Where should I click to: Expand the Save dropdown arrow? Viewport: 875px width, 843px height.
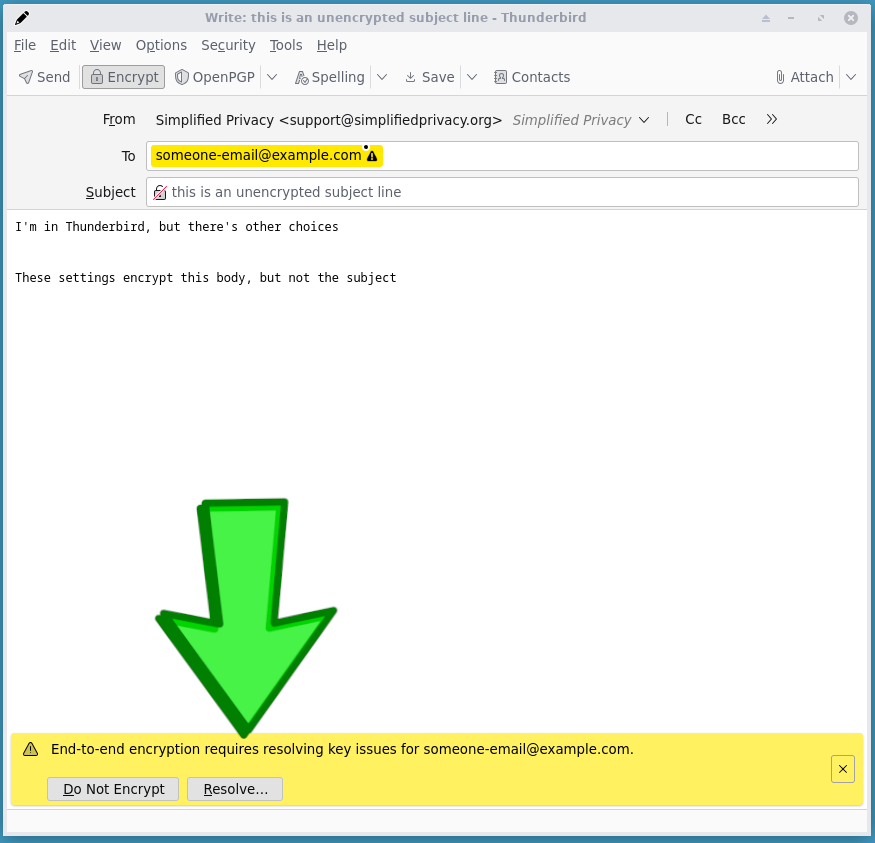tap(472, 77)
